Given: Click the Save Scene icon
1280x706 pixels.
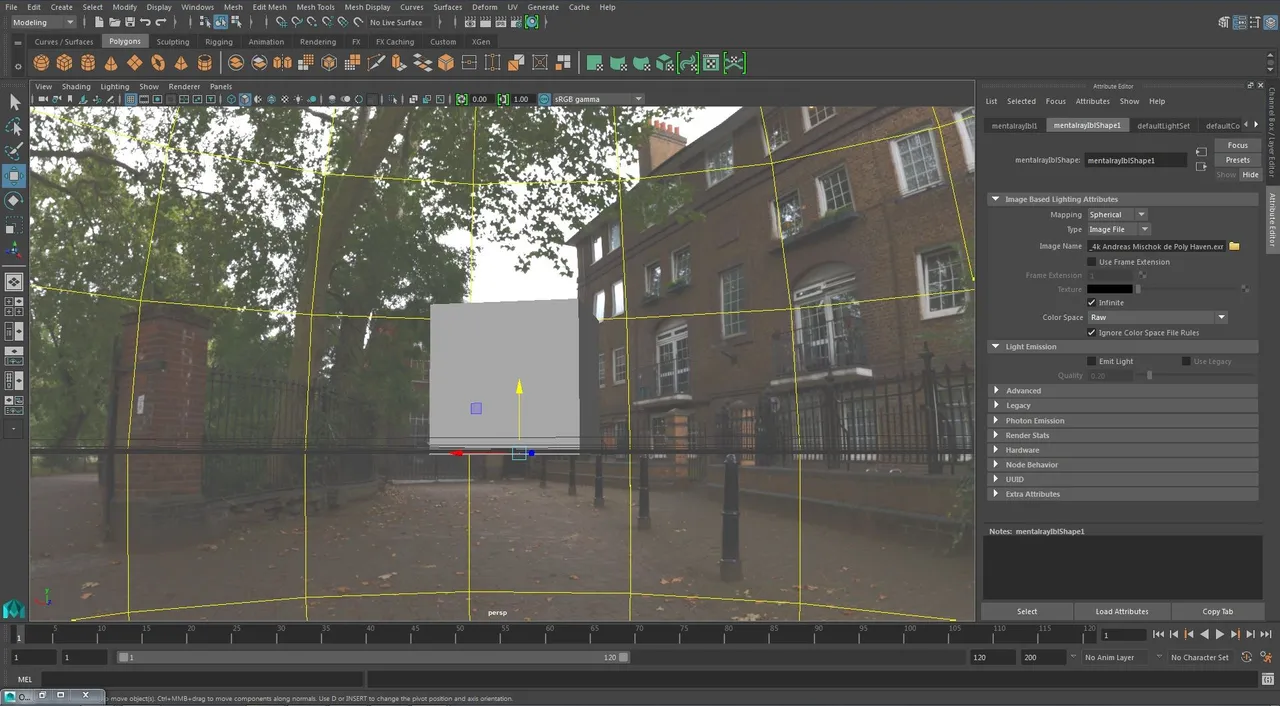Looking at the screenshot, I should point(130,22).
